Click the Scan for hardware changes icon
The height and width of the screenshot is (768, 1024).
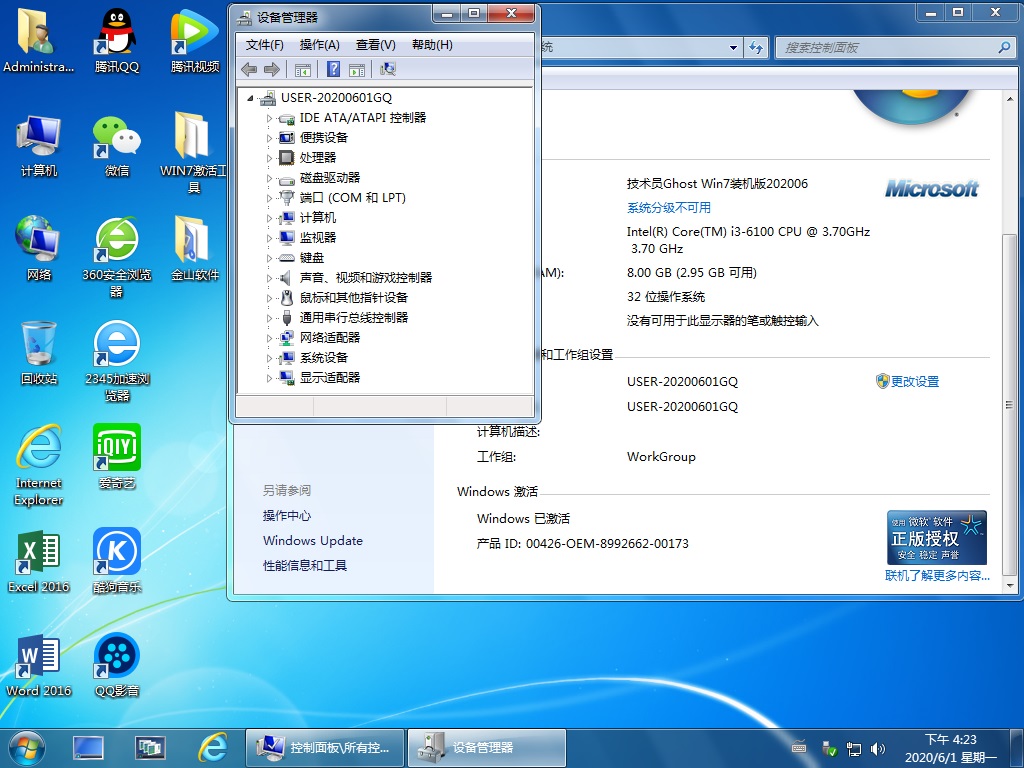[388, 69]
